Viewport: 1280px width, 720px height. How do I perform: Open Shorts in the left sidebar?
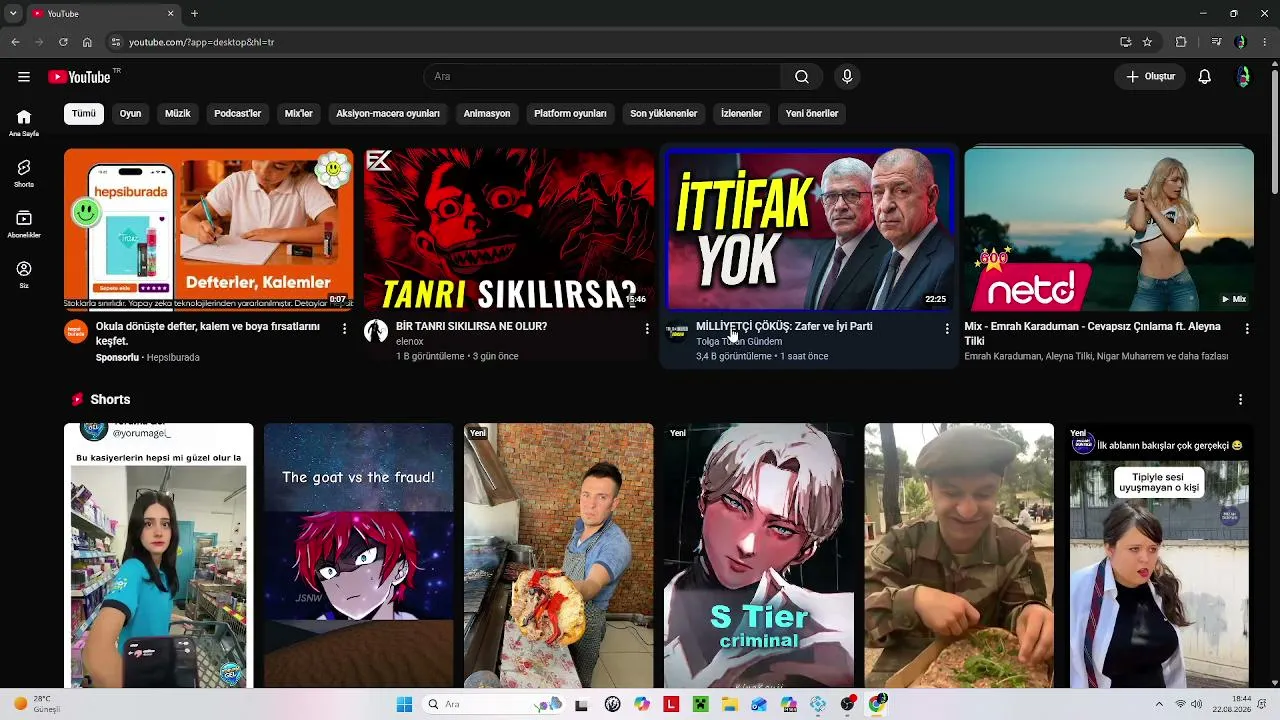[x=24, y=174]
